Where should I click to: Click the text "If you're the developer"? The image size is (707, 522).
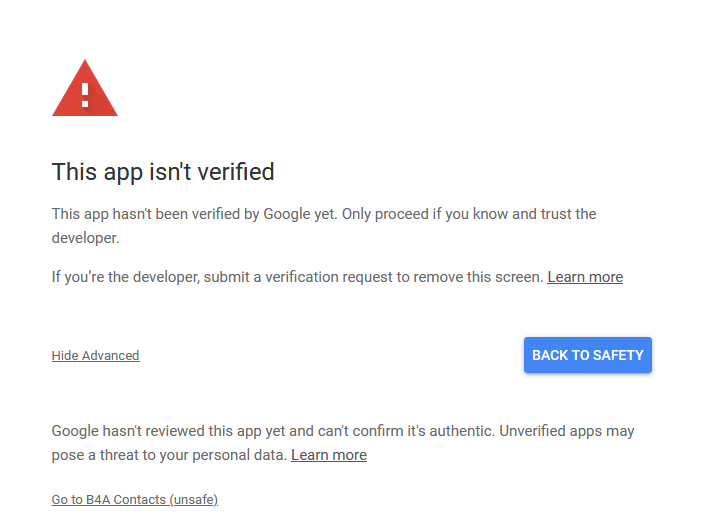pyautogui.click(x=125, y=277)
